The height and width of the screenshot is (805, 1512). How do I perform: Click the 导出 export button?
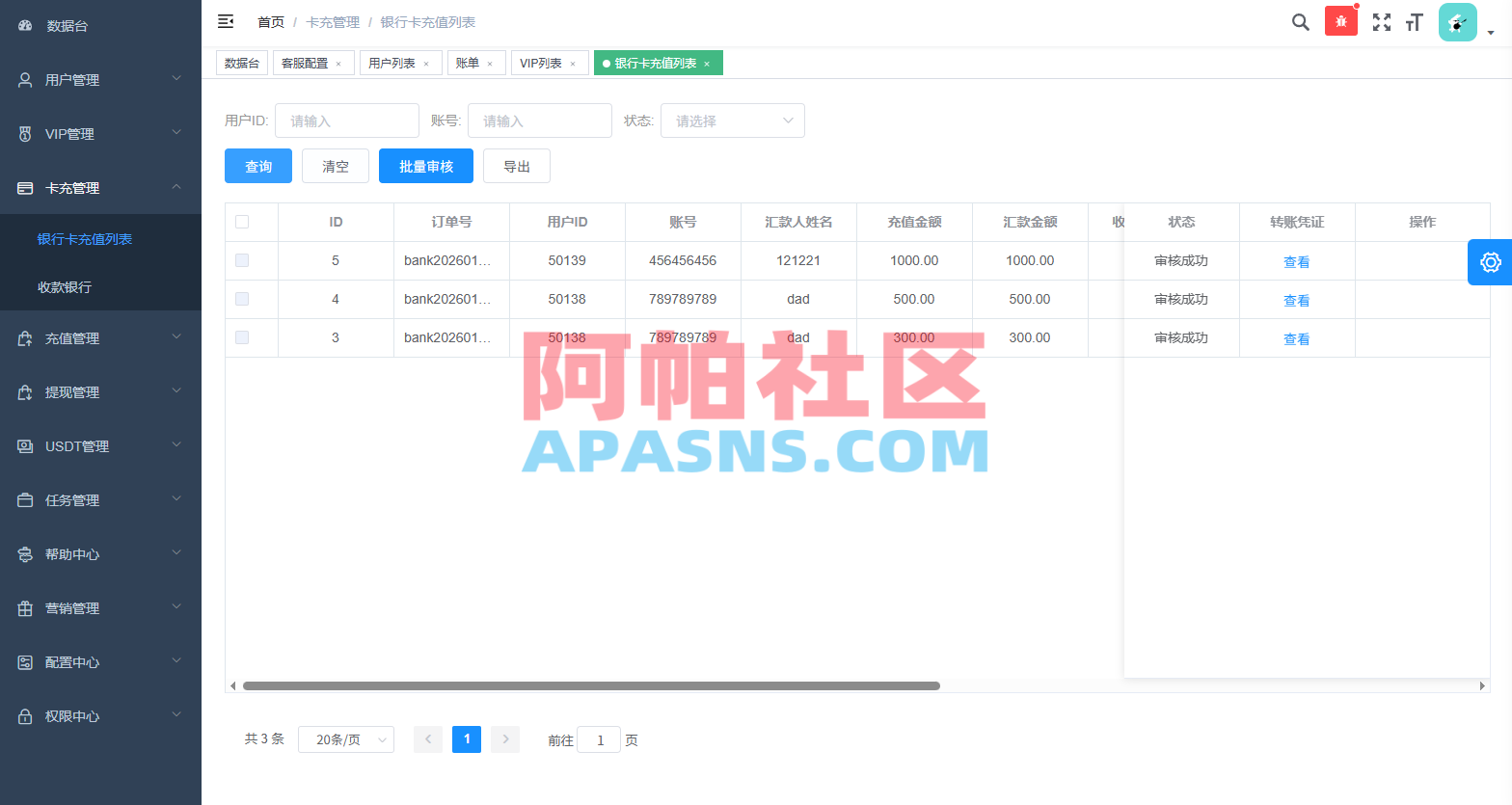pyautogui.click(x=517, y=166)
